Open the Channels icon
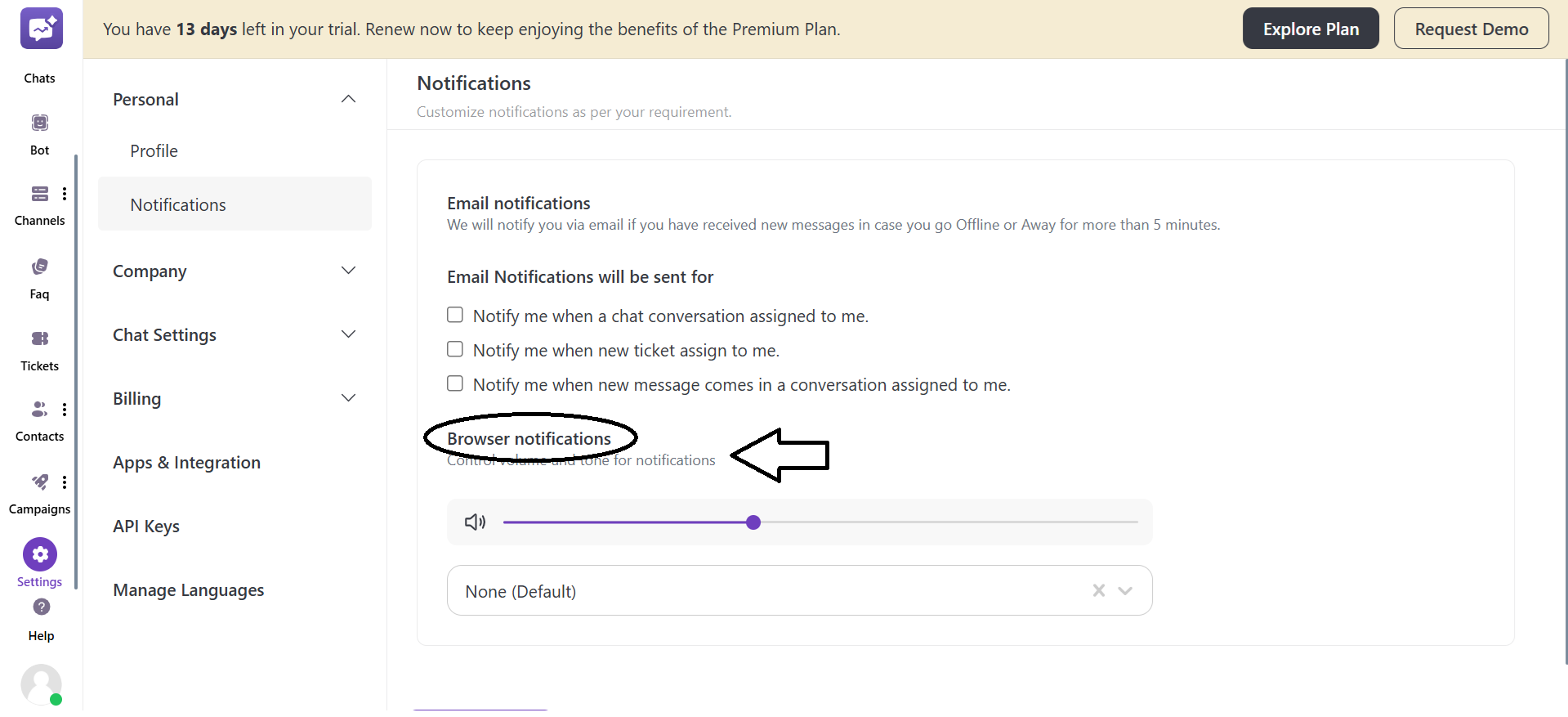The height and width of the screenshot is (717, 1568). (x=40, y=194)
